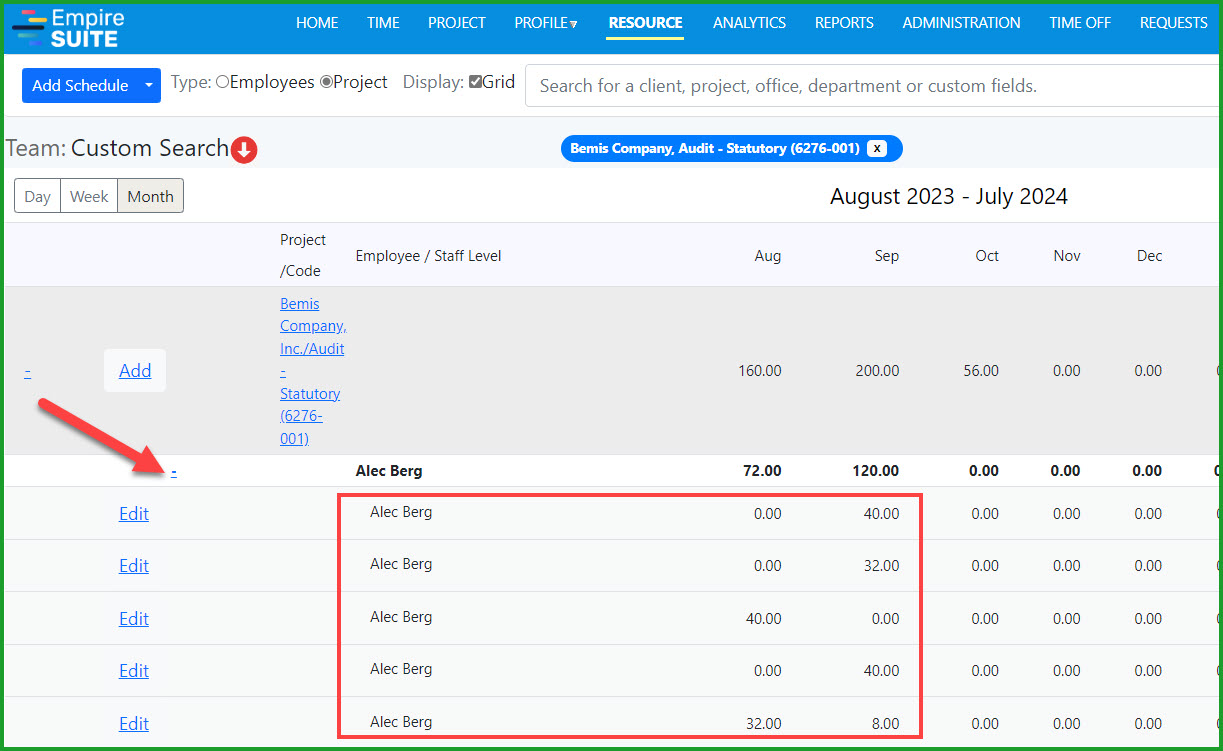Screen dimensions: 1223x751
Task: Open the PROFILE menu dropdown
Action: pos(546,23)
